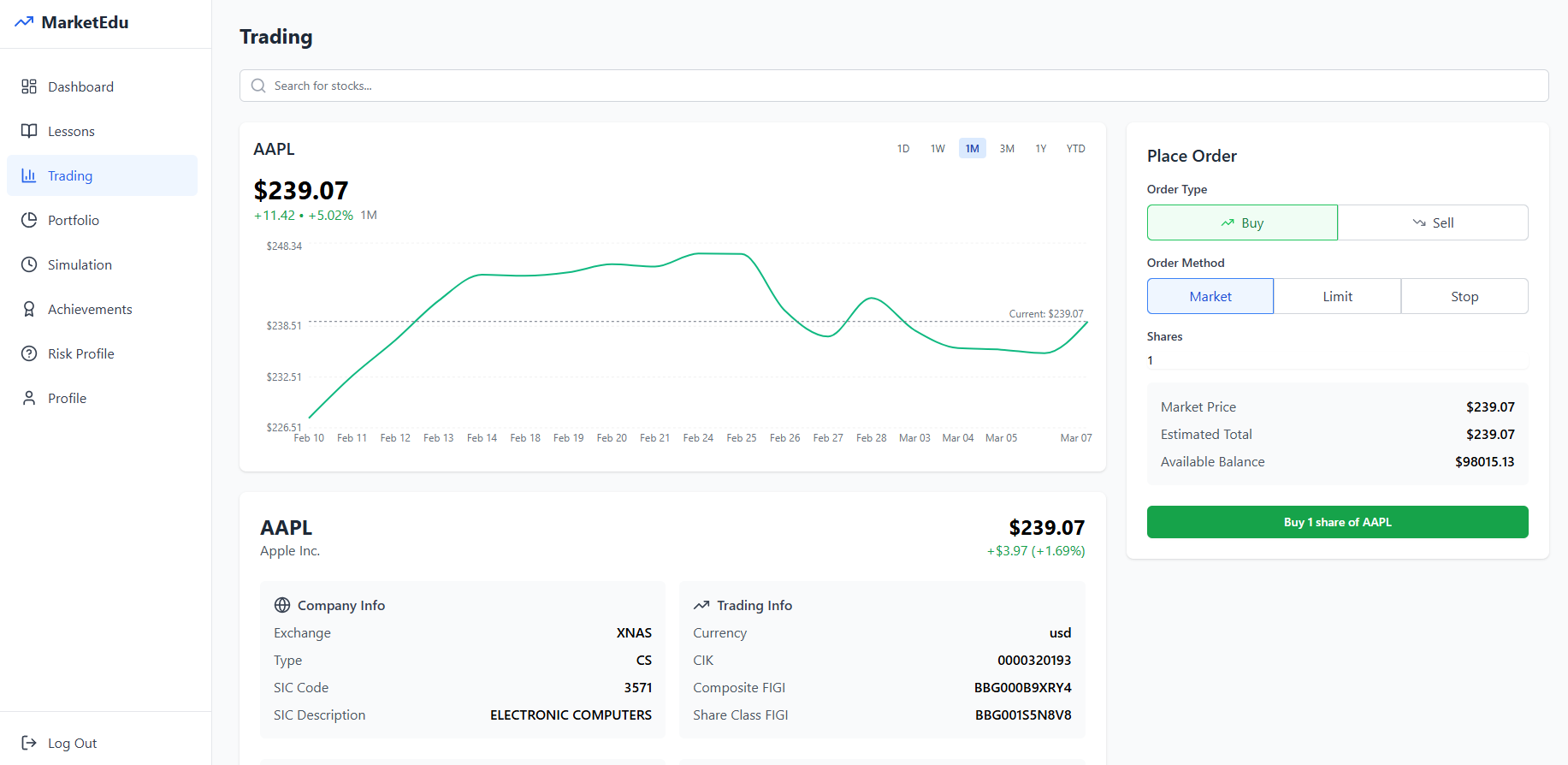
Task: Click the Currency value usd
Action: click(x=1061, y=633)
